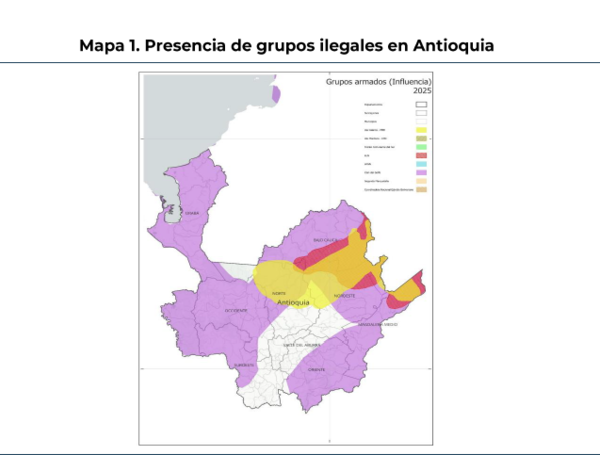Click the thin-outlined second legend box
The width and height of the screenshot is (600, 455).
point(421,113)
